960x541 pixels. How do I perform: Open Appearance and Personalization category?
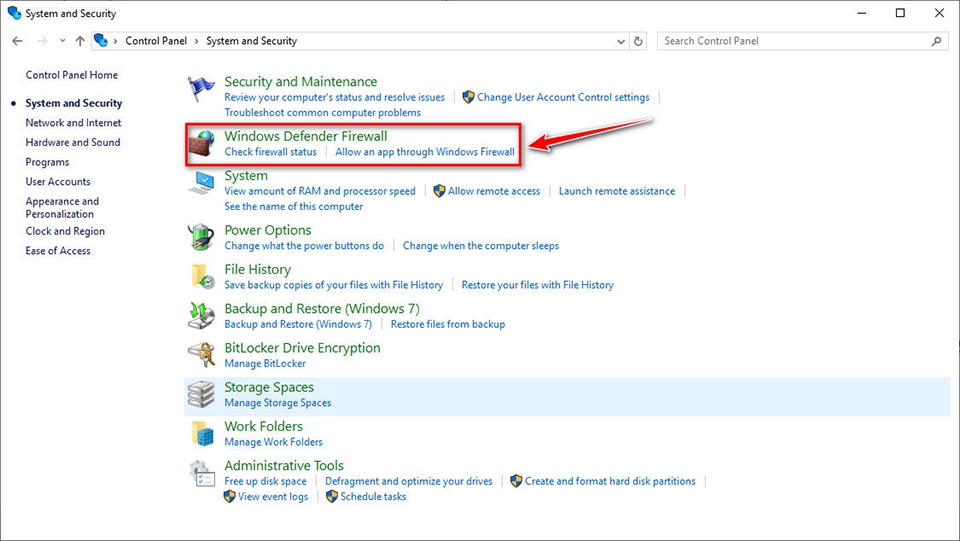[x=62, y=207]
